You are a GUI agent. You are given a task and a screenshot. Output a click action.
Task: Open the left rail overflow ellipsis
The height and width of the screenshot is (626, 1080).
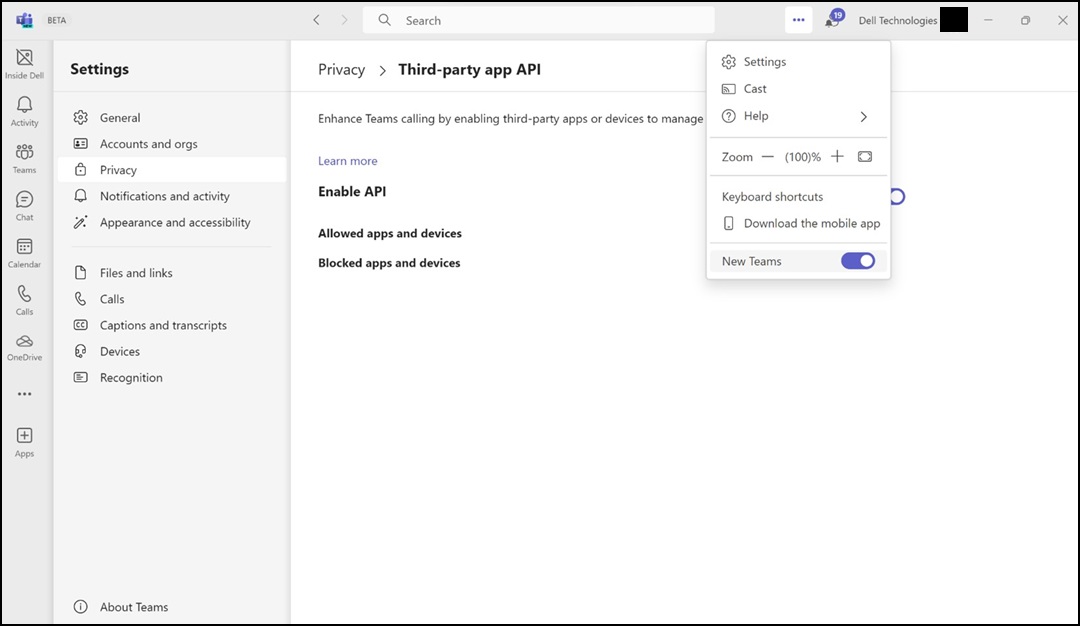(x=24, y=393)
